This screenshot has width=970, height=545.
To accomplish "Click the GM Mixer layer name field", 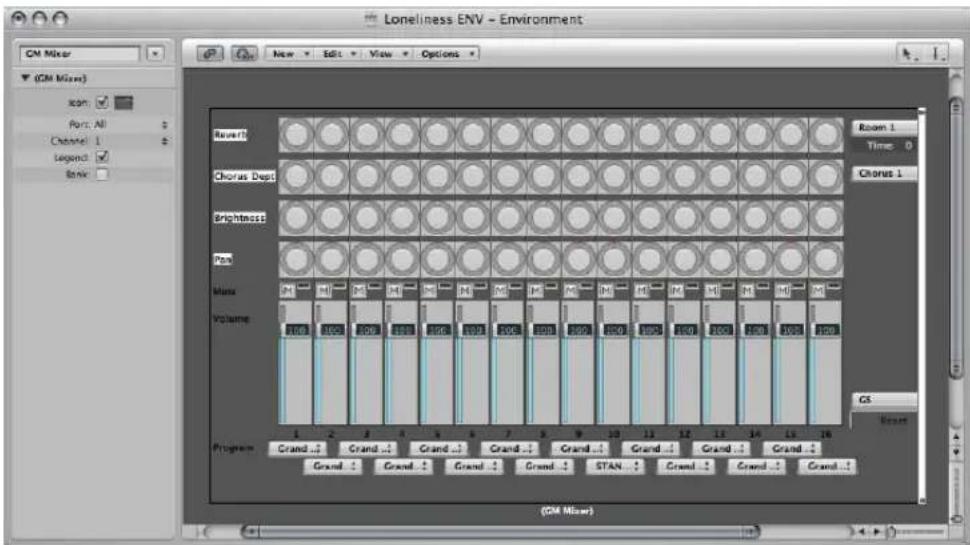I will point(80,54).
